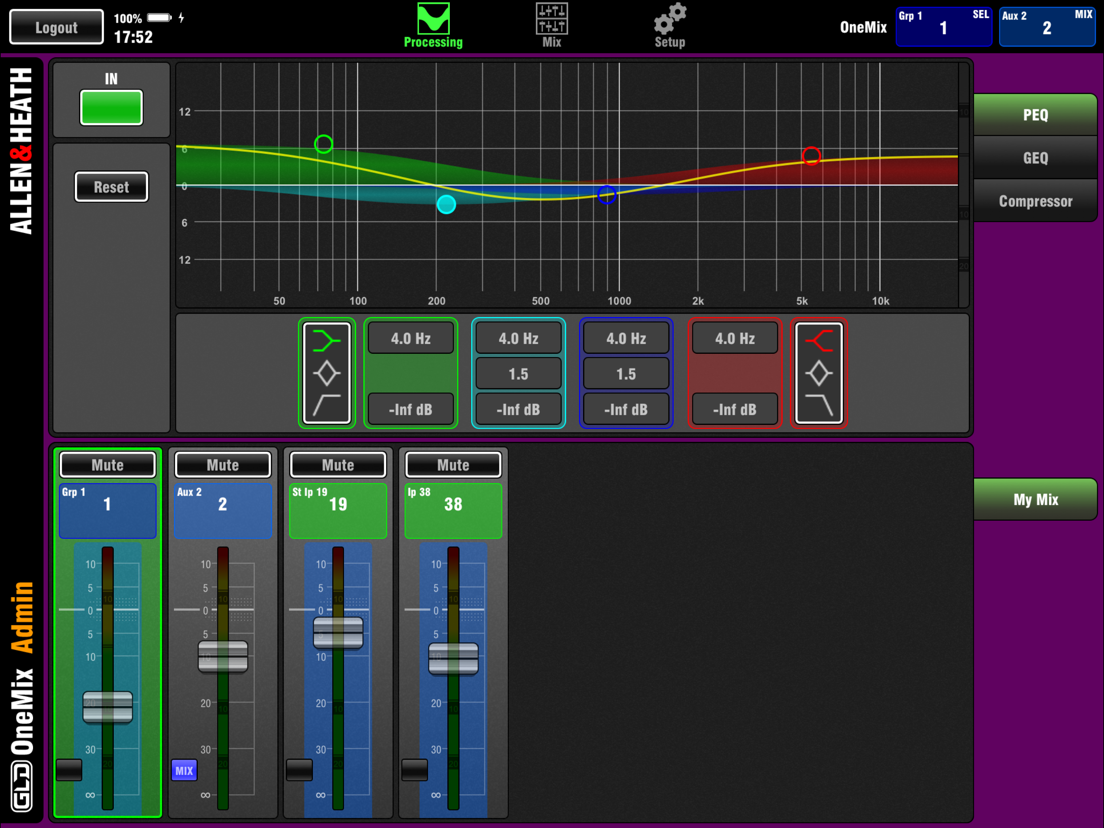
Task: Click the Grp 1 fader knob
Action: pos(108,708)
